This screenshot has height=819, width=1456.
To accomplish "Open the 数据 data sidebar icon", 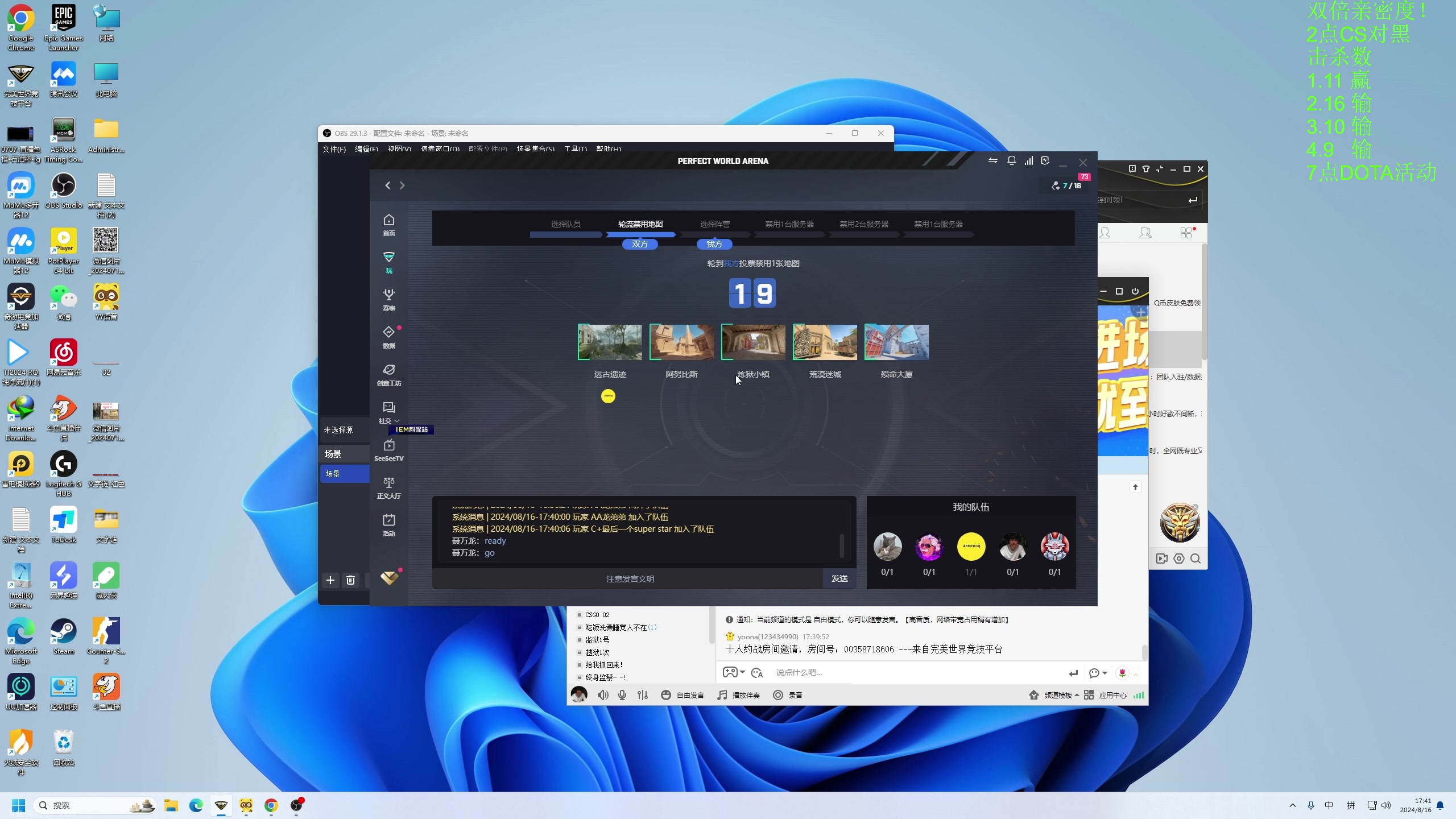I will tap(389, 338).
